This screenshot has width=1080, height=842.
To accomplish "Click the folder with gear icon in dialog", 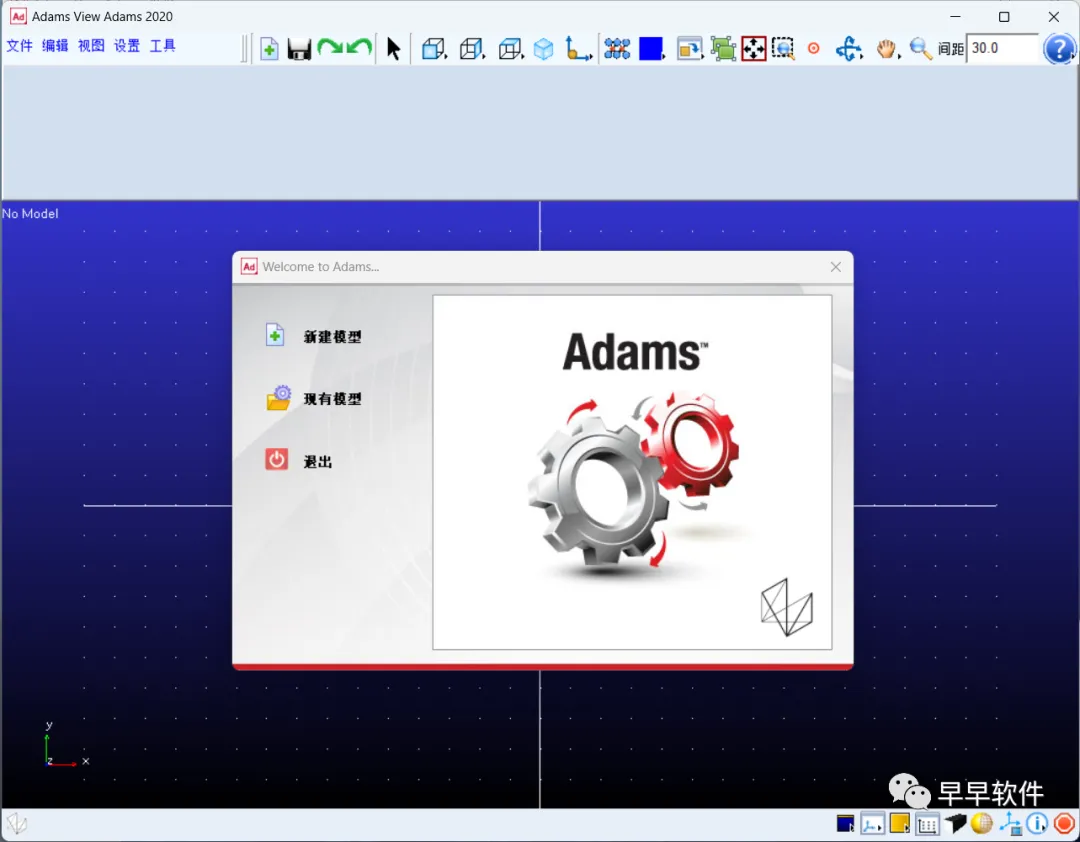I will tap(279, 398).
